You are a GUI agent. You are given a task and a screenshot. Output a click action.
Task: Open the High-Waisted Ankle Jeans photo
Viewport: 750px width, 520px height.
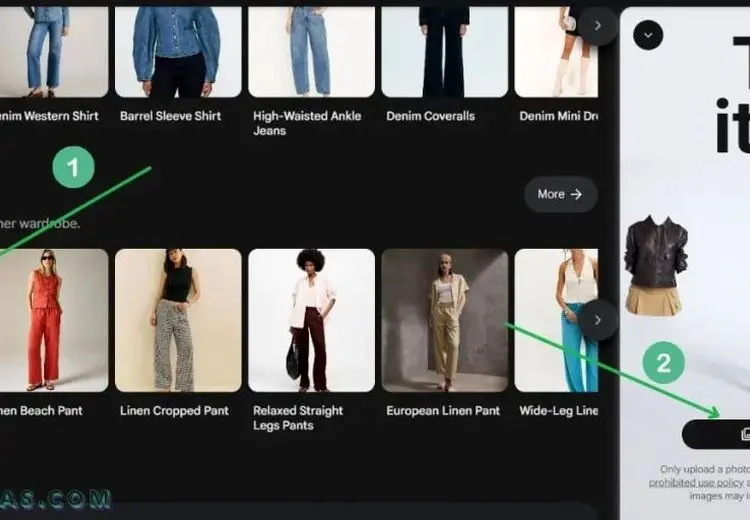pos(311,50)
